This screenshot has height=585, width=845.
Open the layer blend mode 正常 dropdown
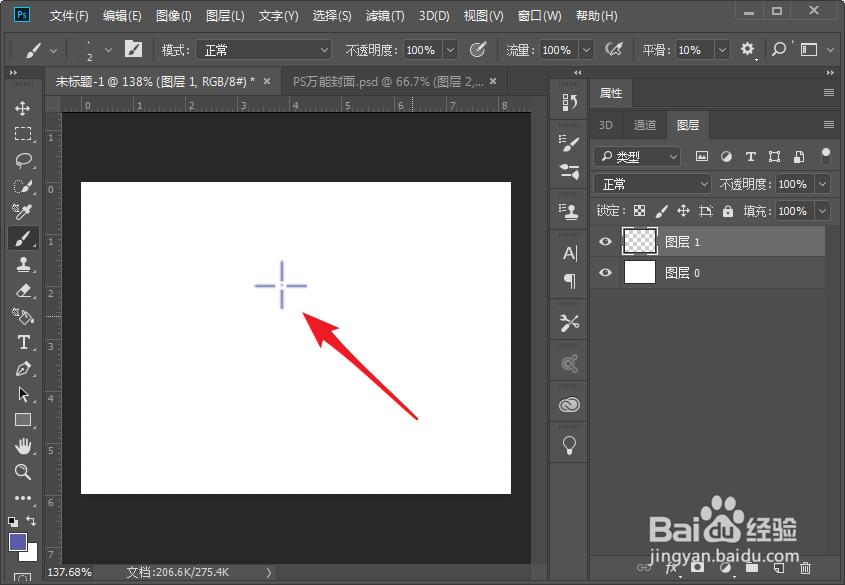653,184
